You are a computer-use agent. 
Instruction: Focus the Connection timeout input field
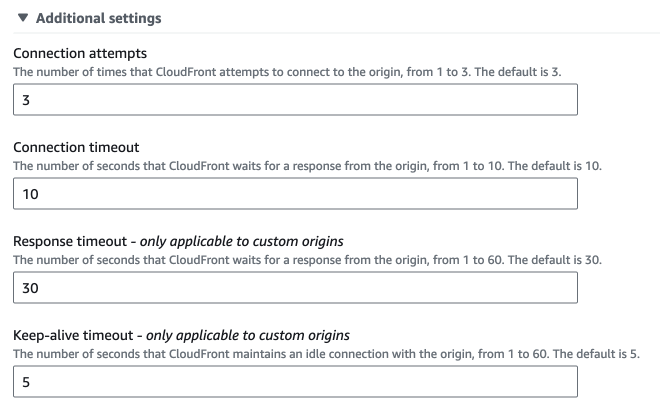coord(296,193)
